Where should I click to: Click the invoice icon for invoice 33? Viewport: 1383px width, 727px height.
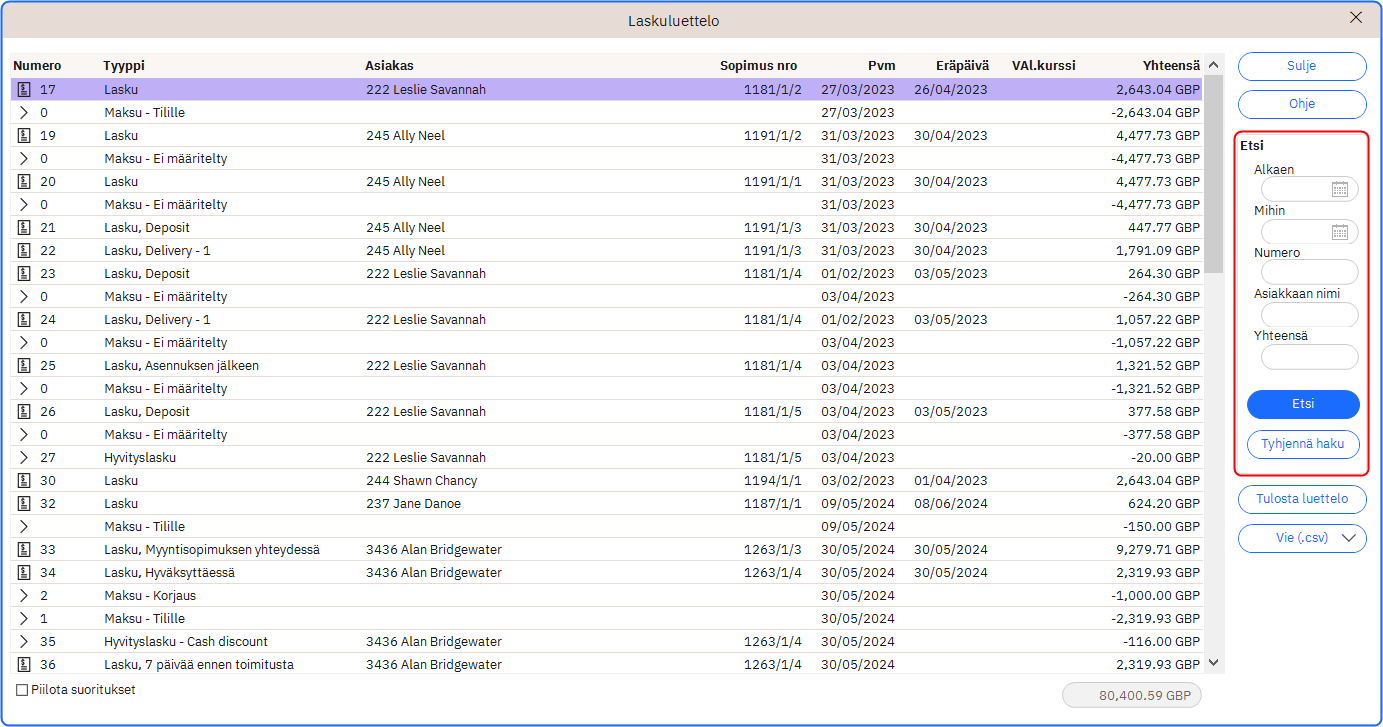24,550
